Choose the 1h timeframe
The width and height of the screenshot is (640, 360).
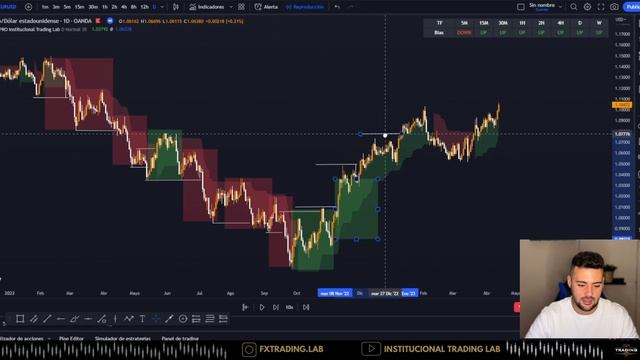(105, 7)
